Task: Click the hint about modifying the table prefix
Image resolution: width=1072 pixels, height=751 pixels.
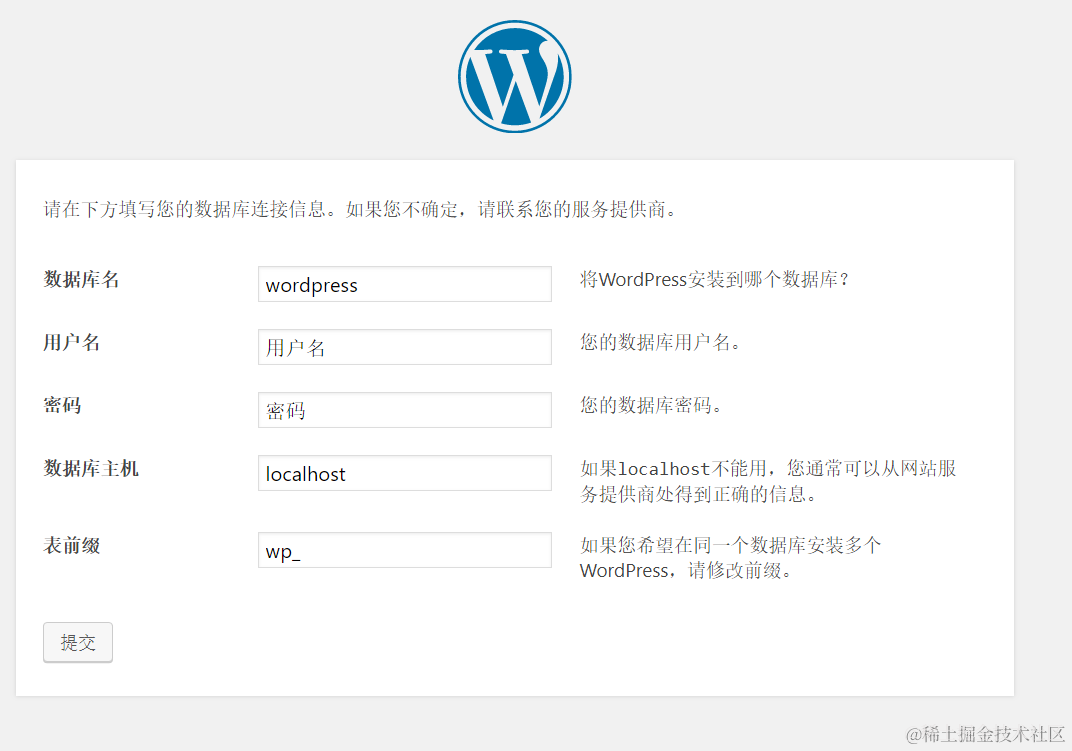Action: [x=730, y=557]
